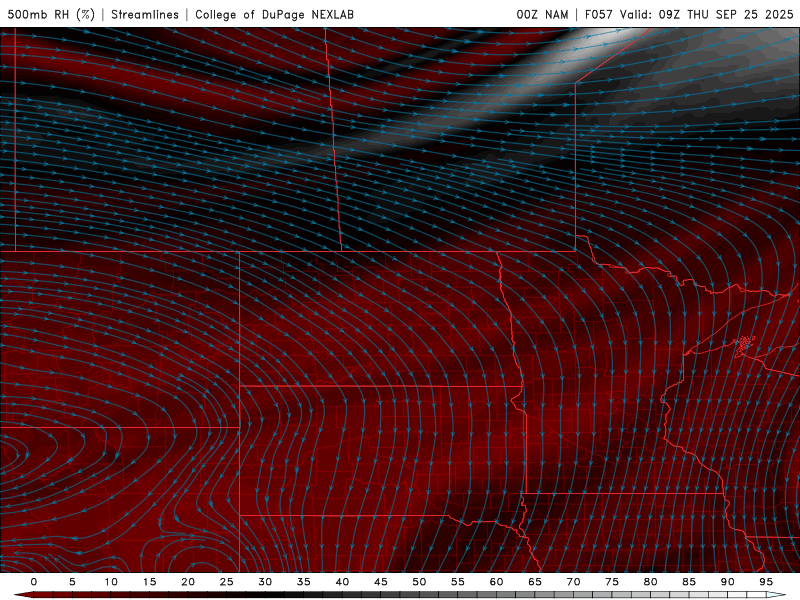Click the "500mb RH (%)" title text
The width and height of the screenshot is (800, 600).
click(51, 14)
